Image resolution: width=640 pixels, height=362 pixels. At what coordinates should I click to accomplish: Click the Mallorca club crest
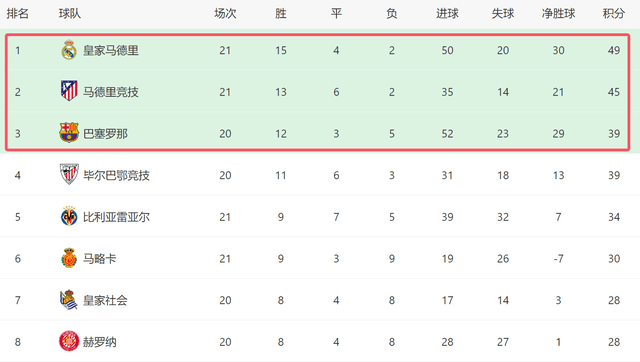pyautogui.click(x=69, y=258)
